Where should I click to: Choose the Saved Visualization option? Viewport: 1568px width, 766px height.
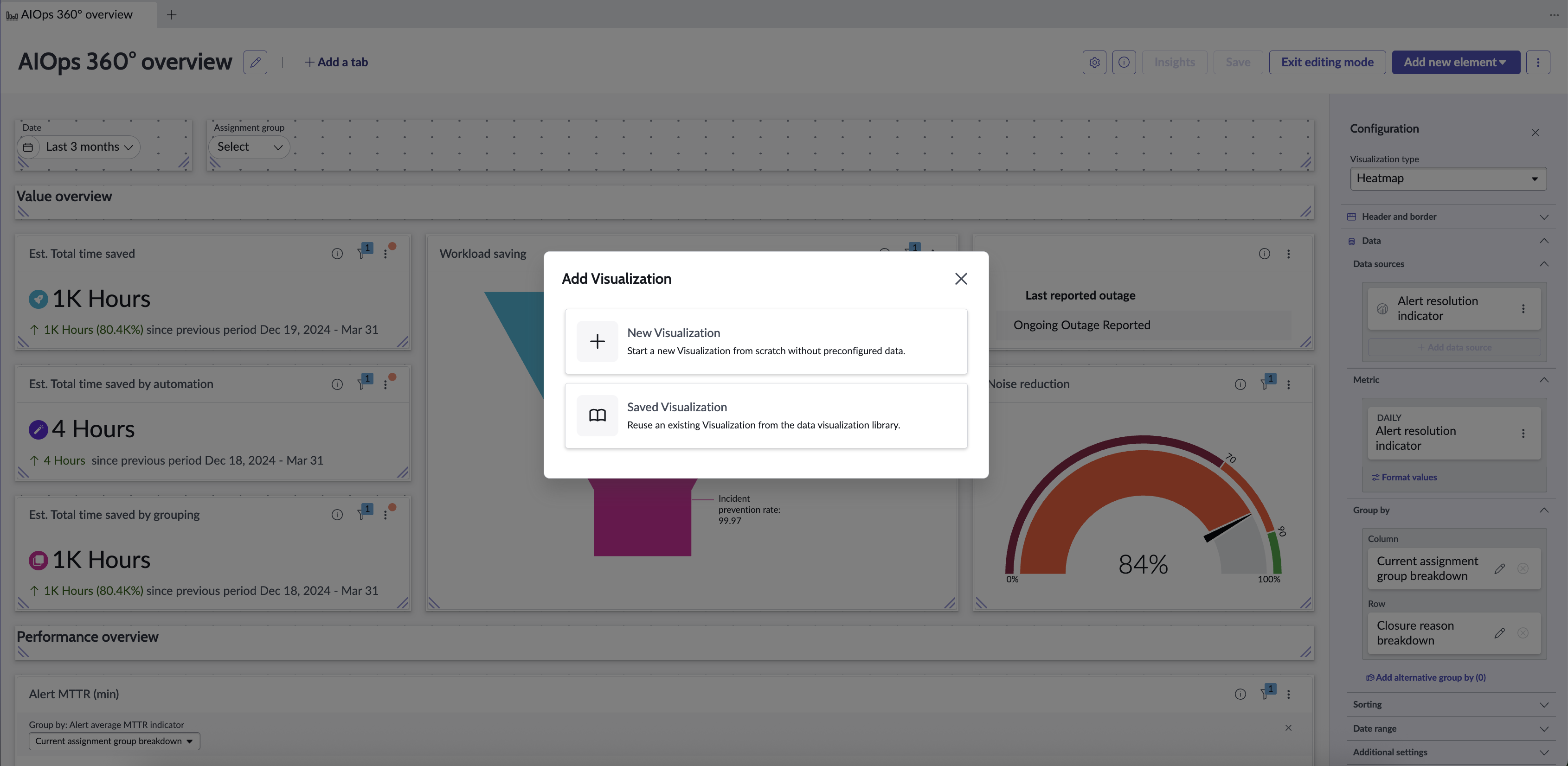click(766, 415)
